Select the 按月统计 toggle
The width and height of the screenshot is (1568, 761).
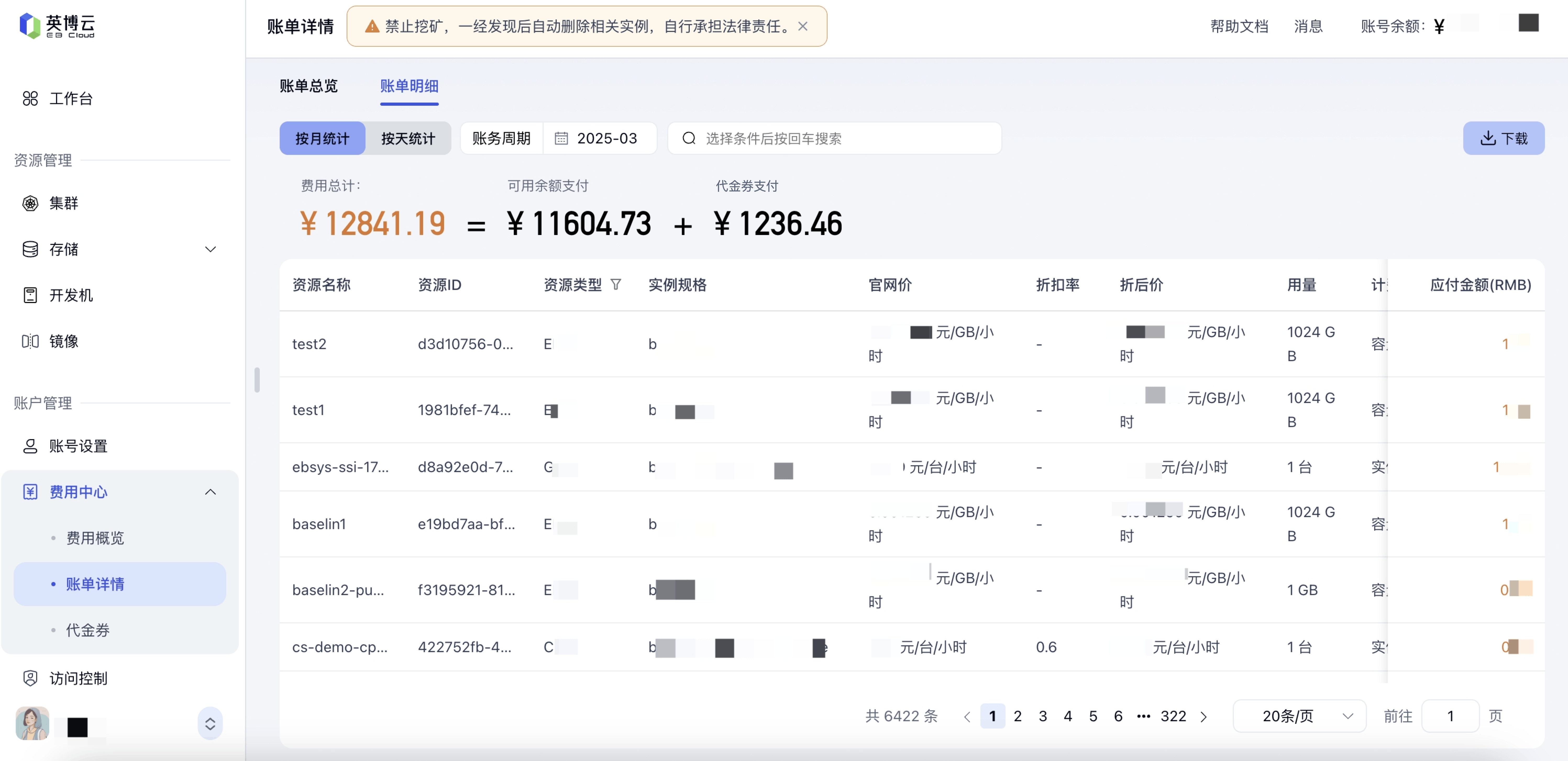coord(322,138)
